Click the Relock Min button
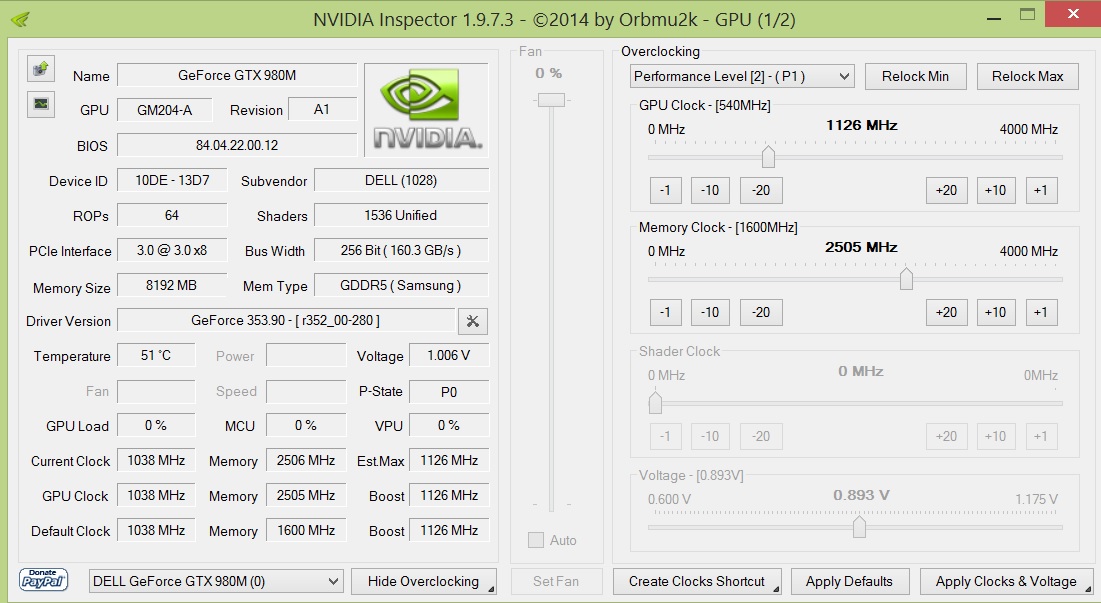 916,76
